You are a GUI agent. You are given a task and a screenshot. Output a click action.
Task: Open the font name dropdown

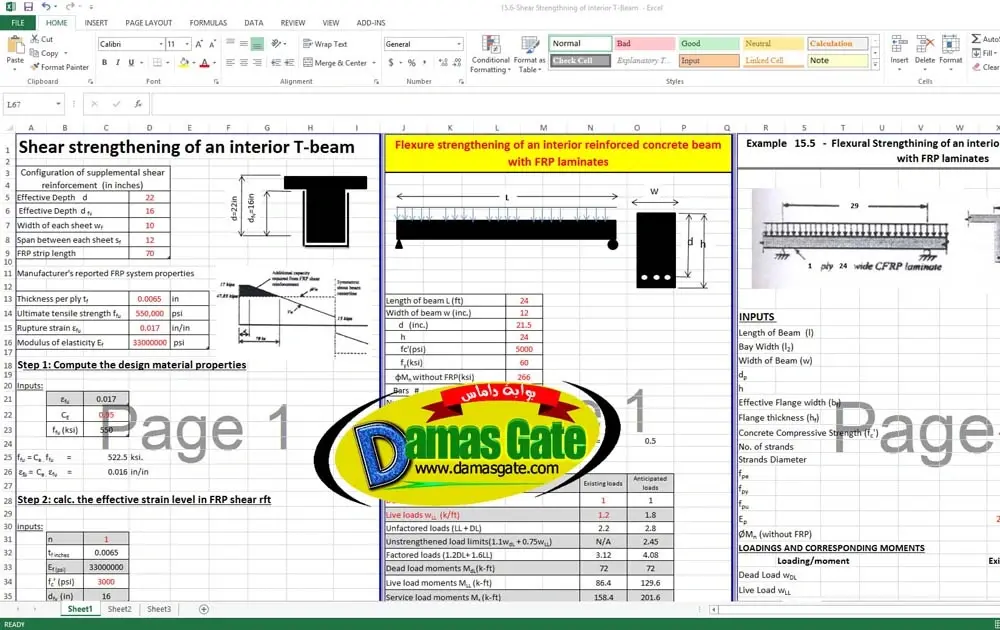(x=161, y=44)
